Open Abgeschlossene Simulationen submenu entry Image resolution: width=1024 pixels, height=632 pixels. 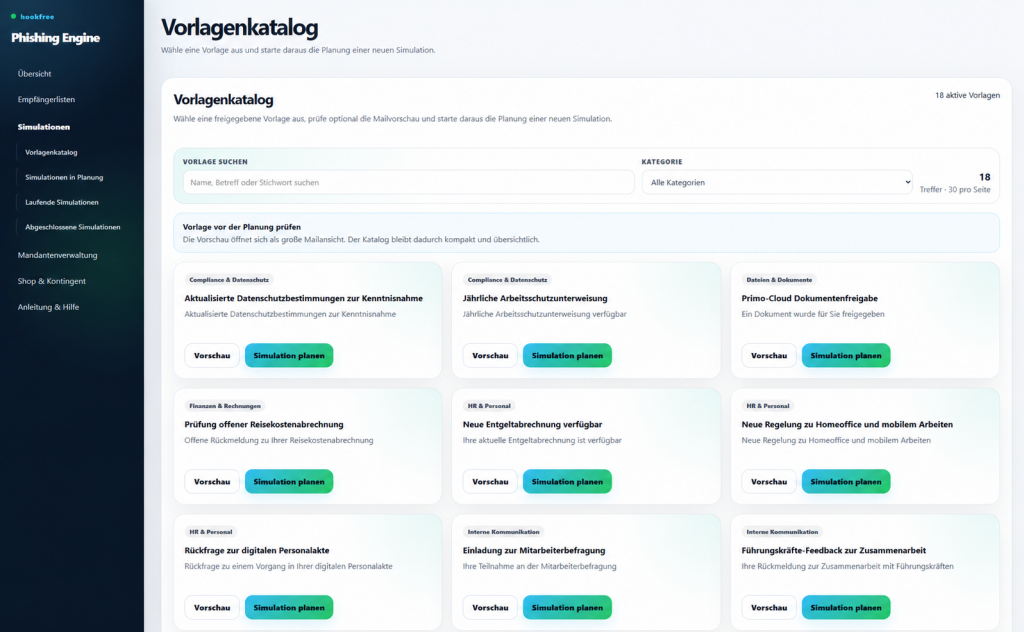point(72,227)
